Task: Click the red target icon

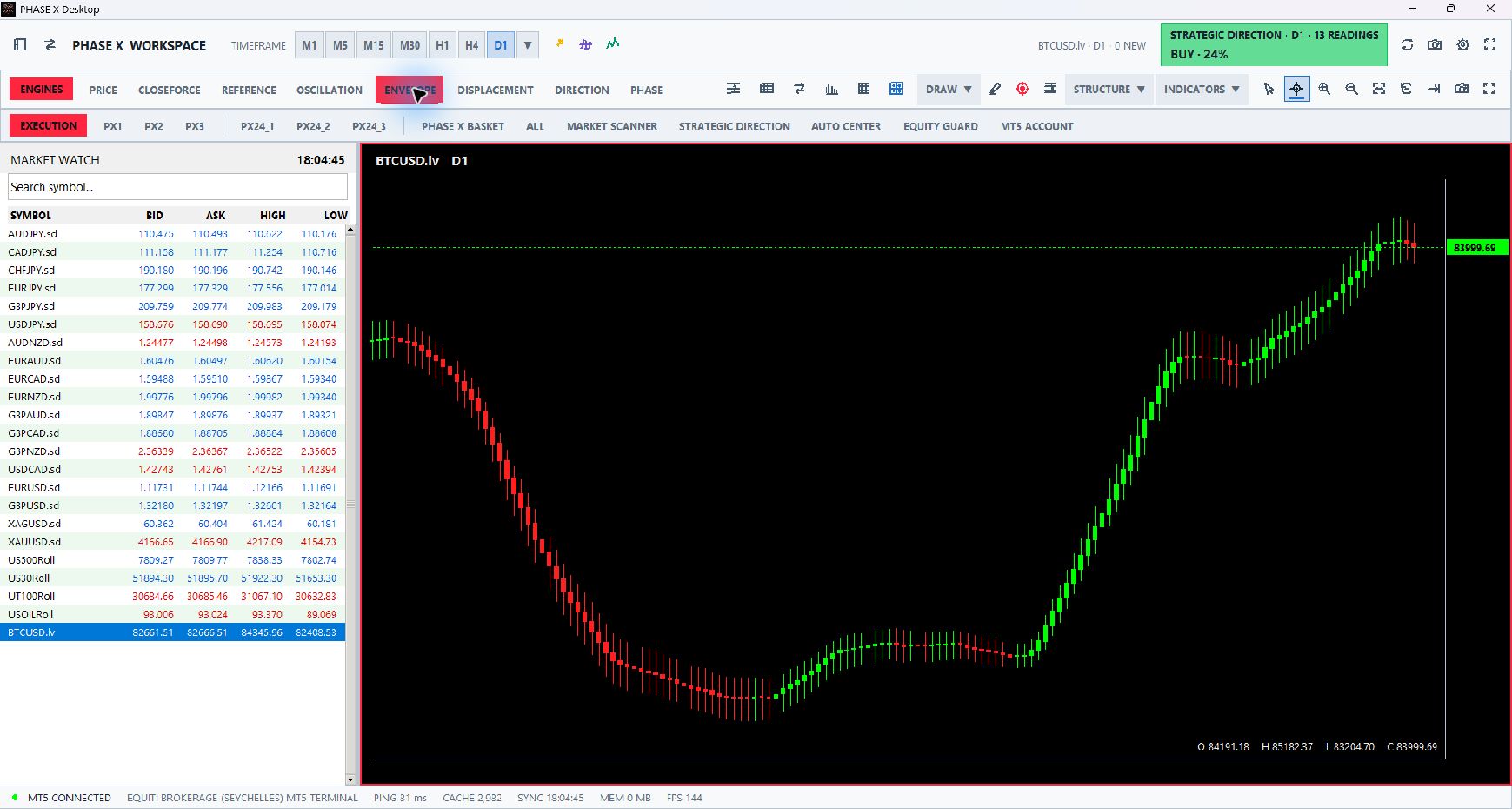Action: coord(1022,89)
